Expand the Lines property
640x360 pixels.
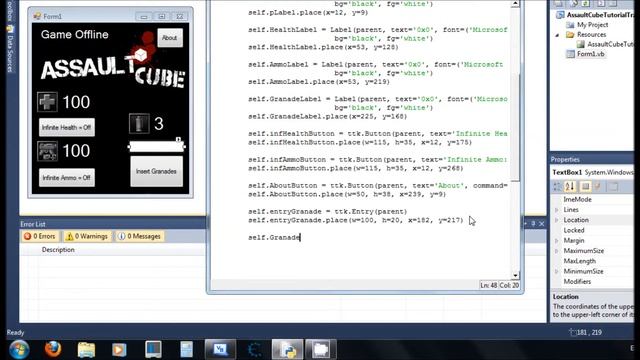[557, 210]
